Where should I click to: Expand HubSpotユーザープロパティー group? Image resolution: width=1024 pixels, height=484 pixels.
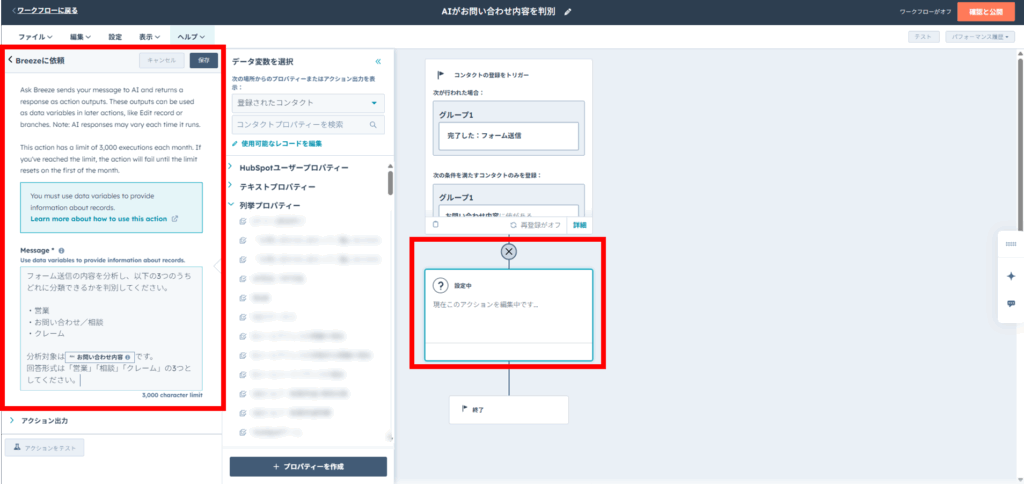click(x=293, y=168)
